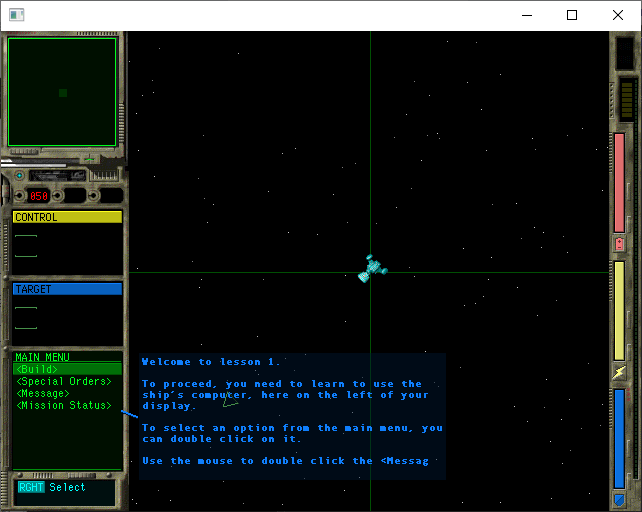Click the empty middle readout display
The image size is (642, 512).
point(75,196)
